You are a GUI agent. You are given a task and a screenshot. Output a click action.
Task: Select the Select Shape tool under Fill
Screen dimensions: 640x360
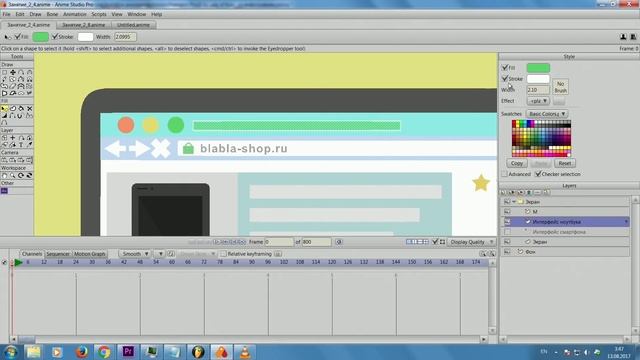click(x=4, y=109)
